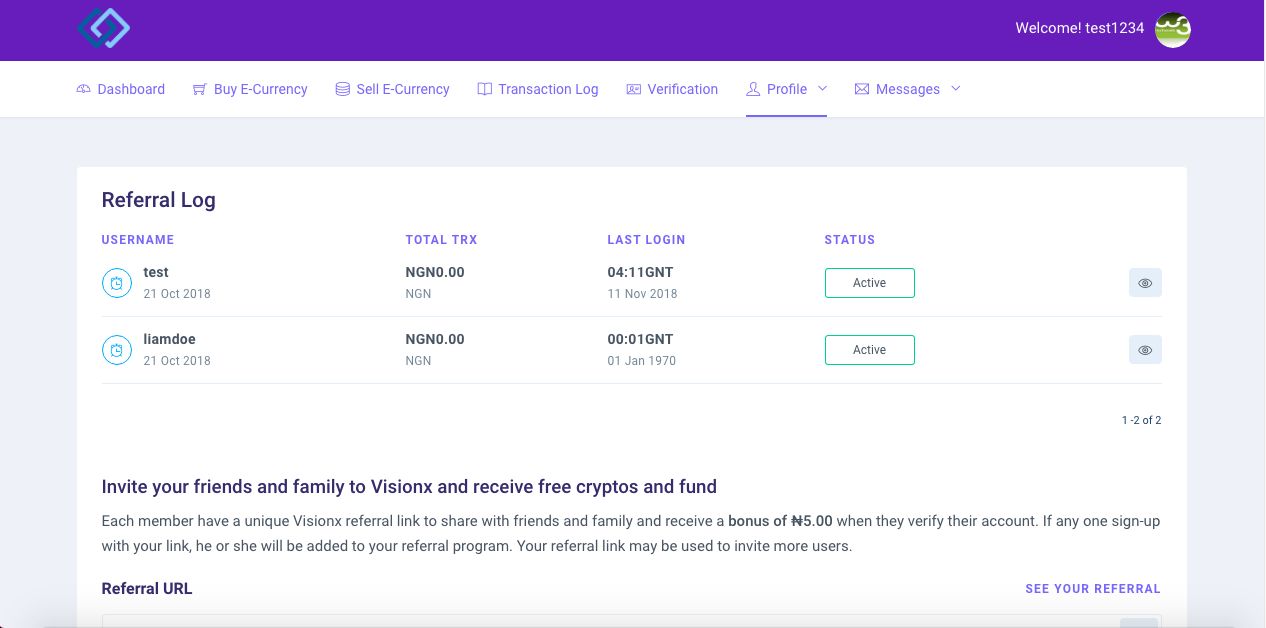Click the Sell E-Currency coins icon

[343, 89]
